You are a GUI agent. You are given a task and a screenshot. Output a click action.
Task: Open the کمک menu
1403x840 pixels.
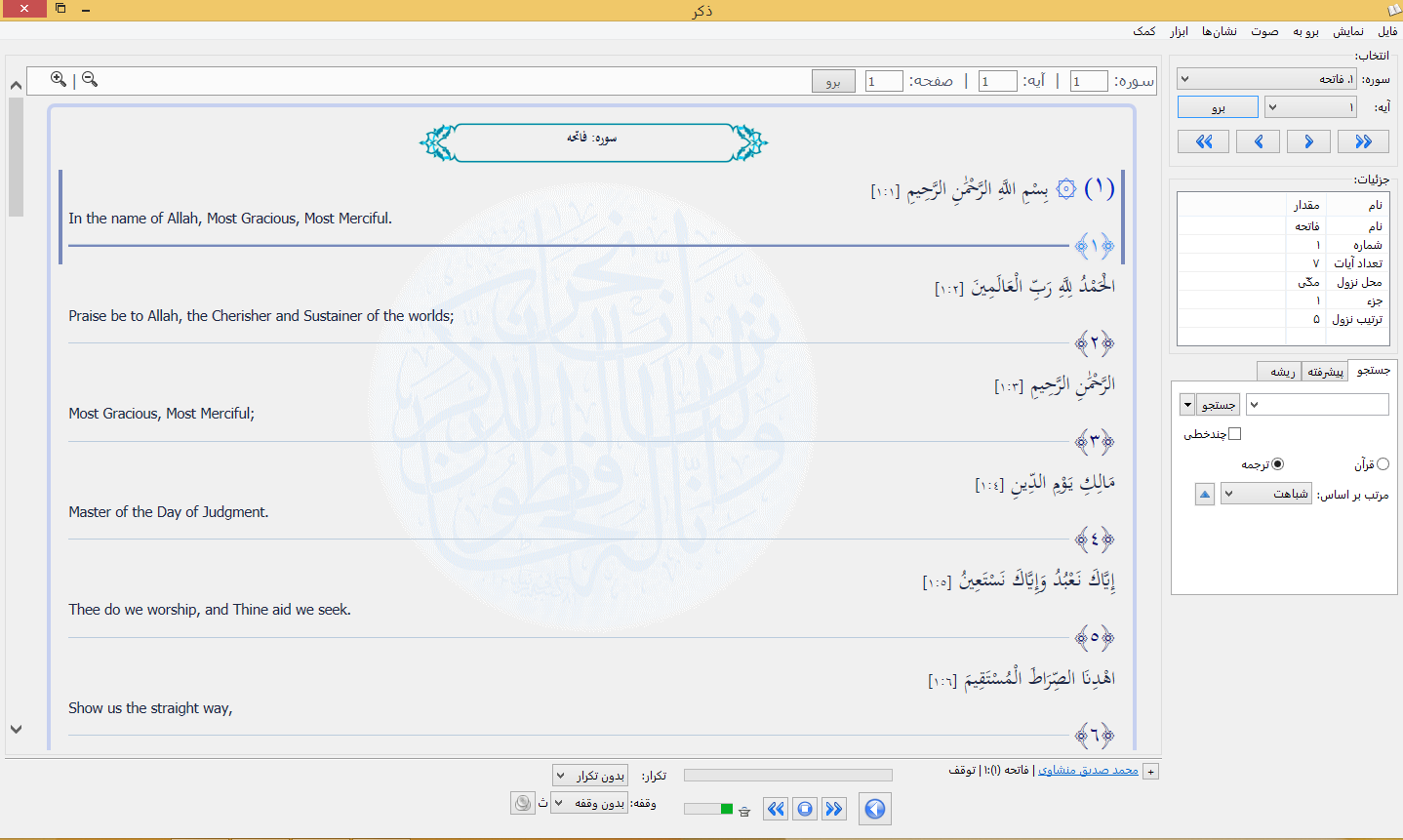point(1143,31)
